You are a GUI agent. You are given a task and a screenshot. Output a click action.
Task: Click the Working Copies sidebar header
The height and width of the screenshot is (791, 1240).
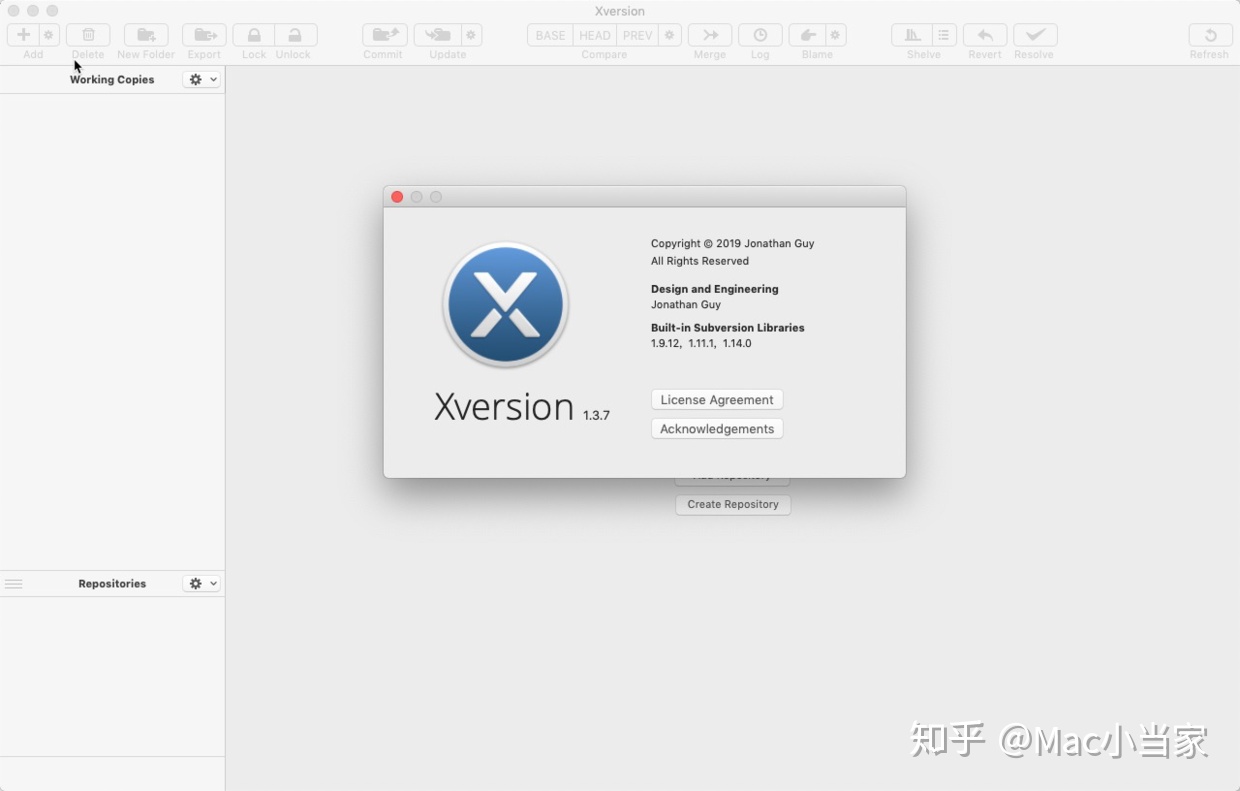(112, 80)
